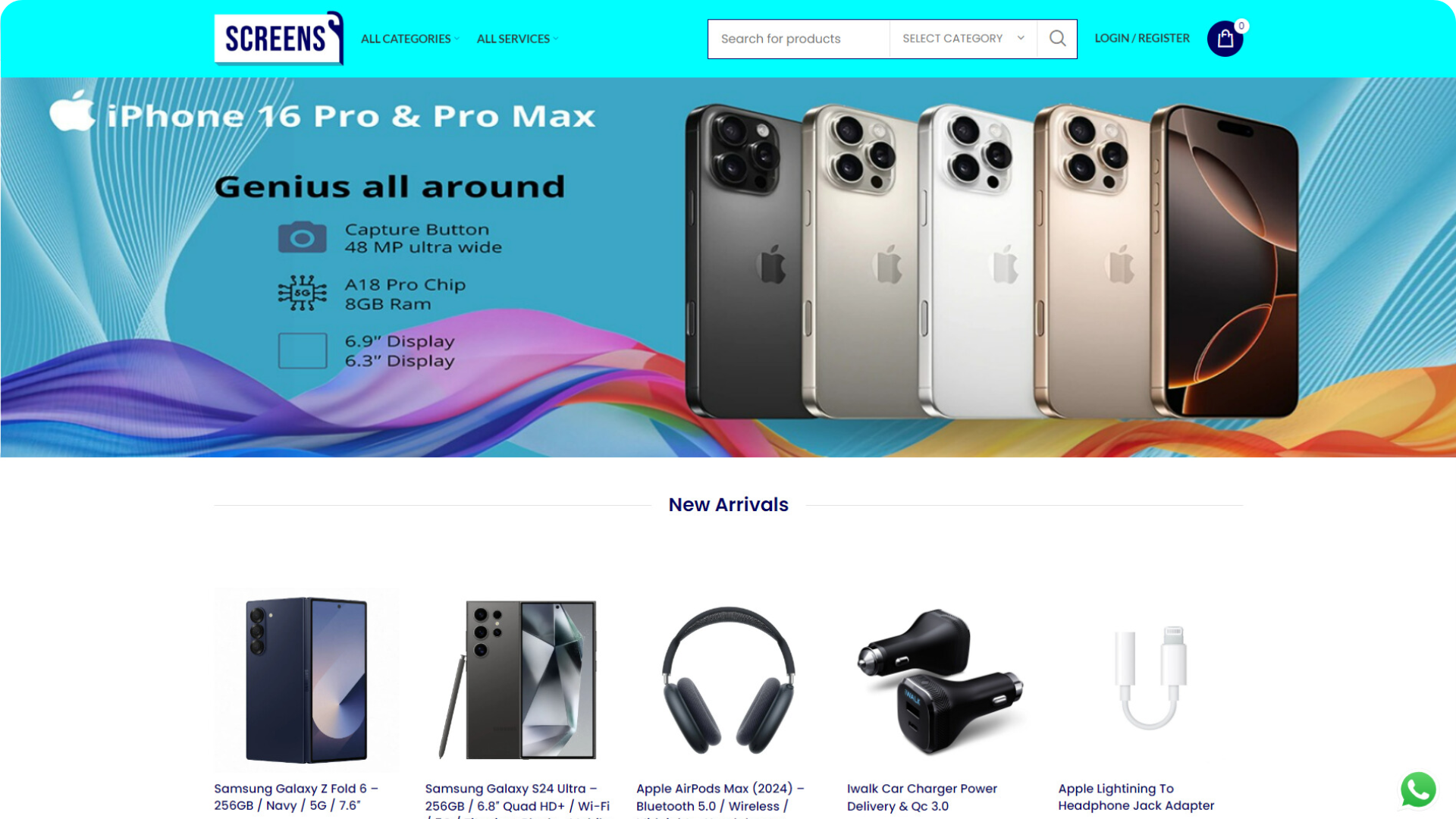The width and height of the screenshot is (1456, 819).
Task: Open Samsung Galaxy Z Fold 6 image
Action: click(306, 680)
